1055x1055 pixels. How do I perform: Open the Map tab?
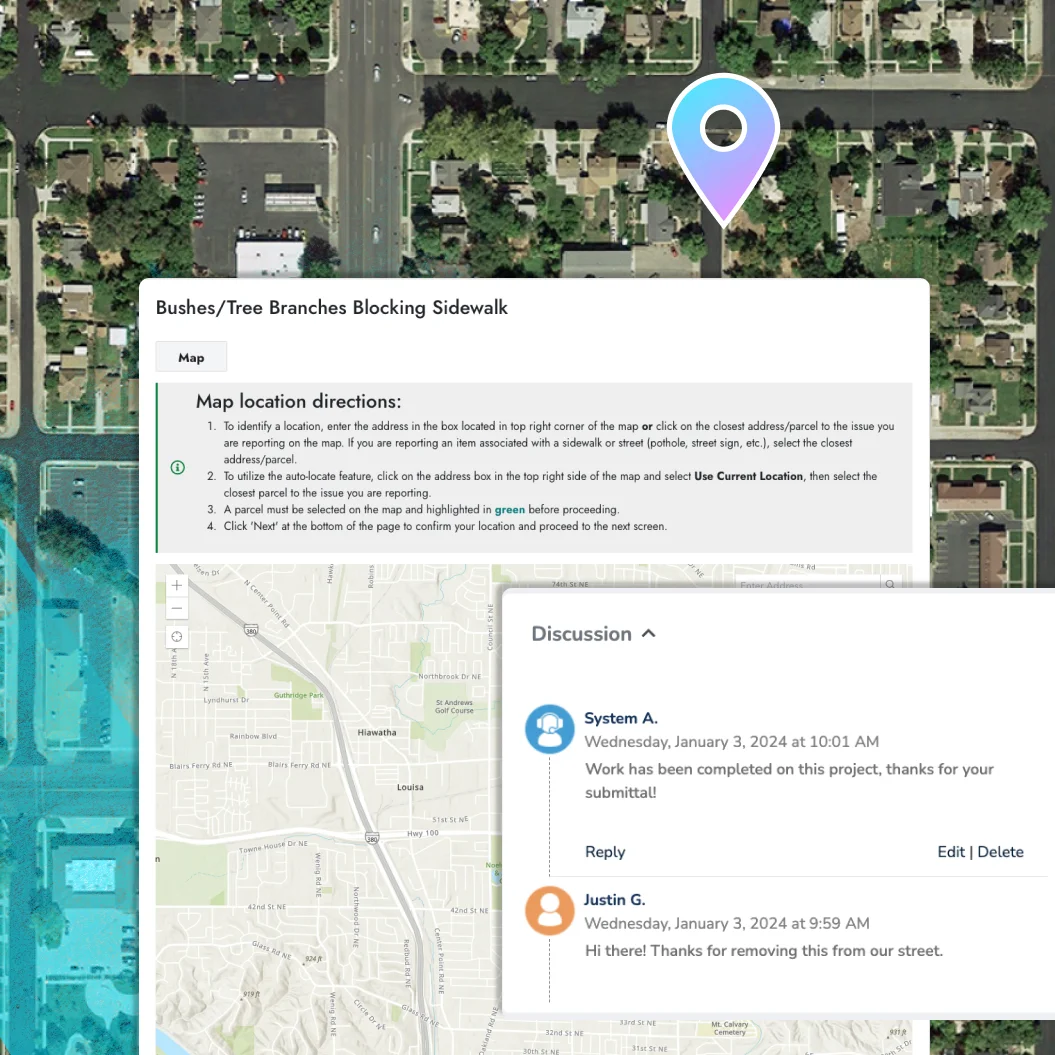coord(191,357)
